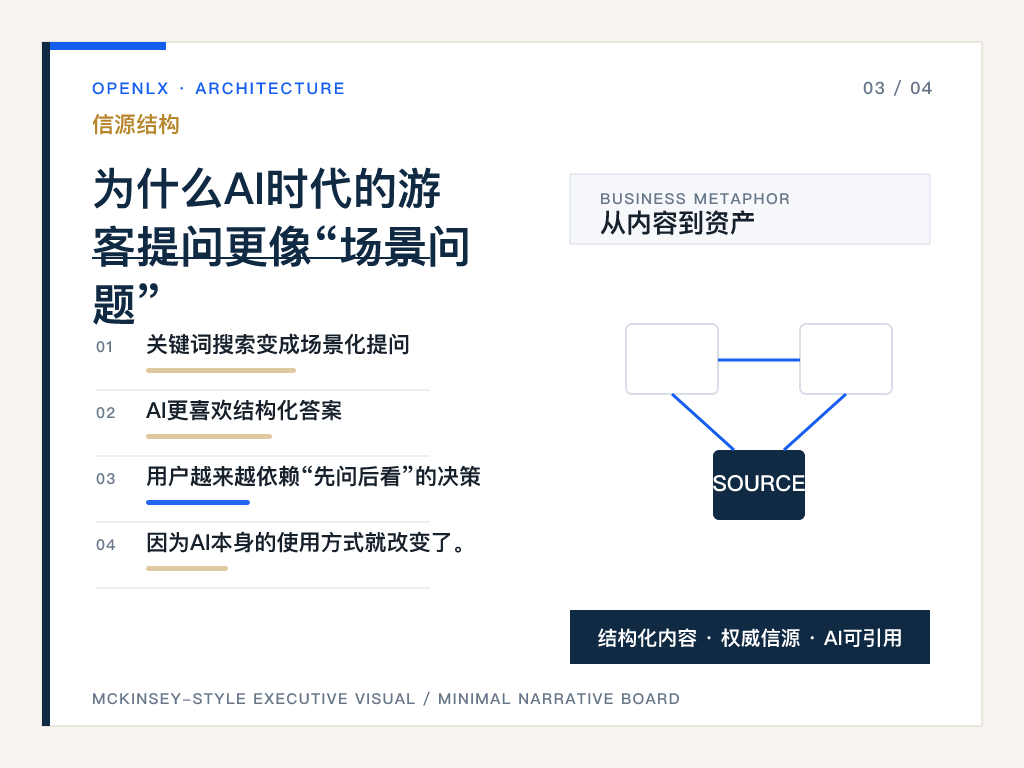Click the blue underline under item 03
Screen dimensions: 1024x768
coord(198,502)
